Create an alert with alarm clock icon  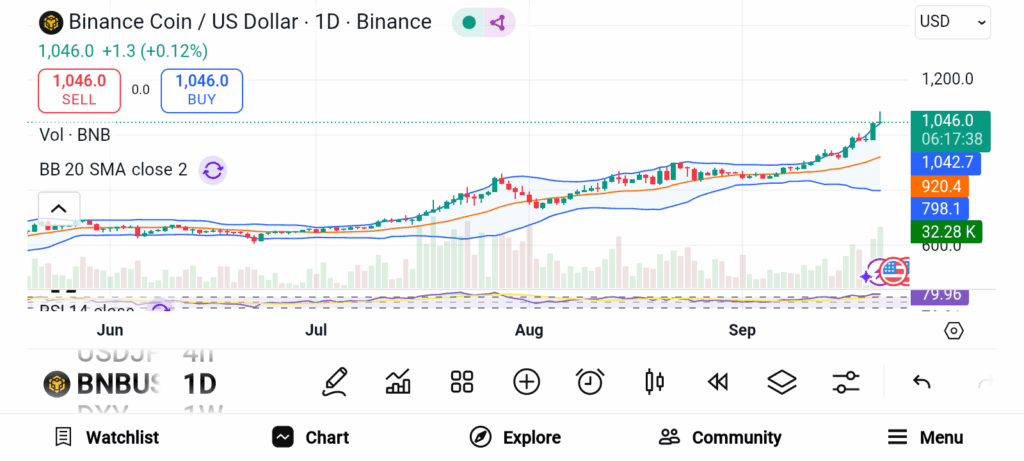590,381
